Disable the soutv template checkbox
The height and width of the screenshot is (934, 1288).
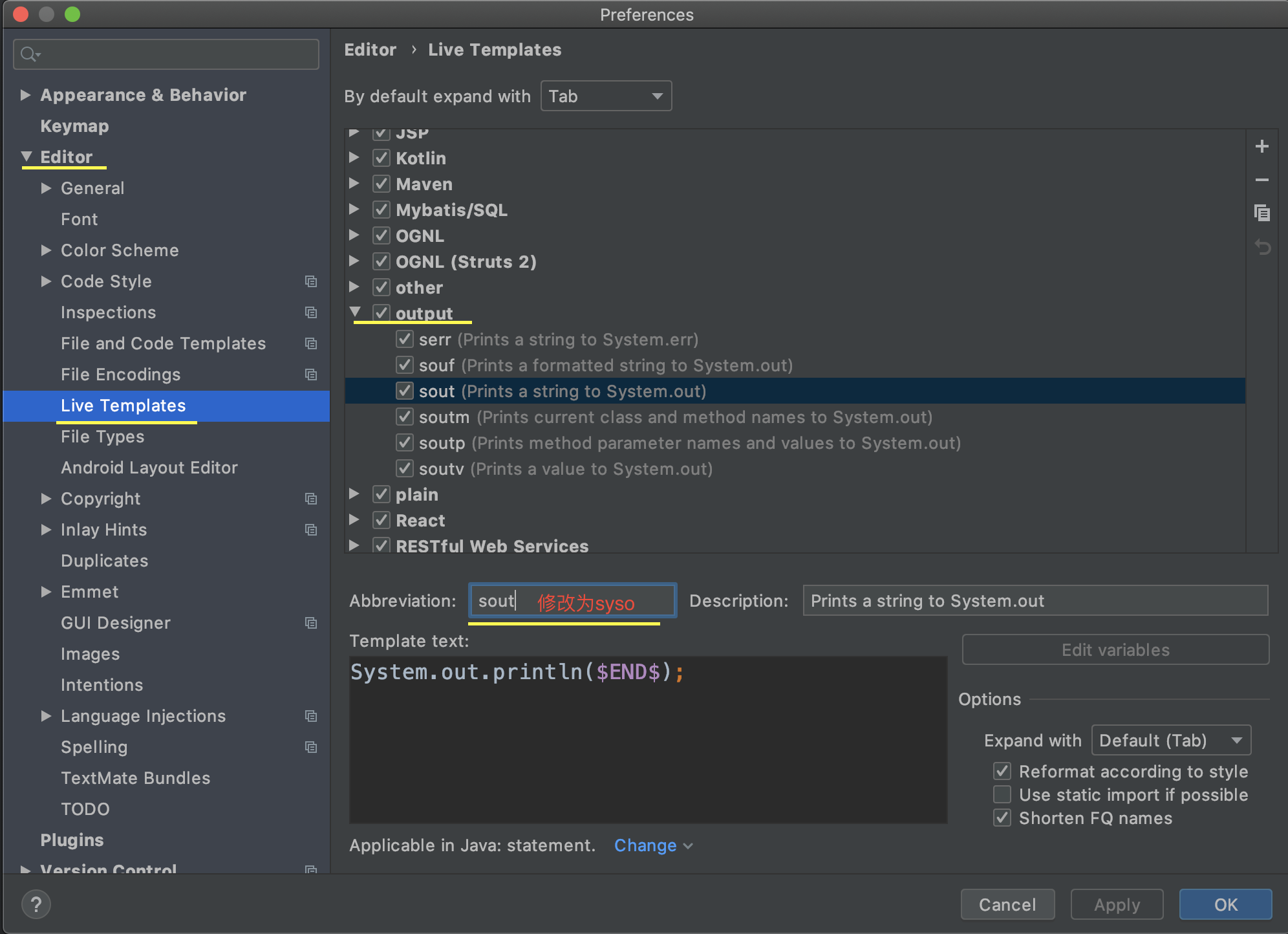(405, 468)
